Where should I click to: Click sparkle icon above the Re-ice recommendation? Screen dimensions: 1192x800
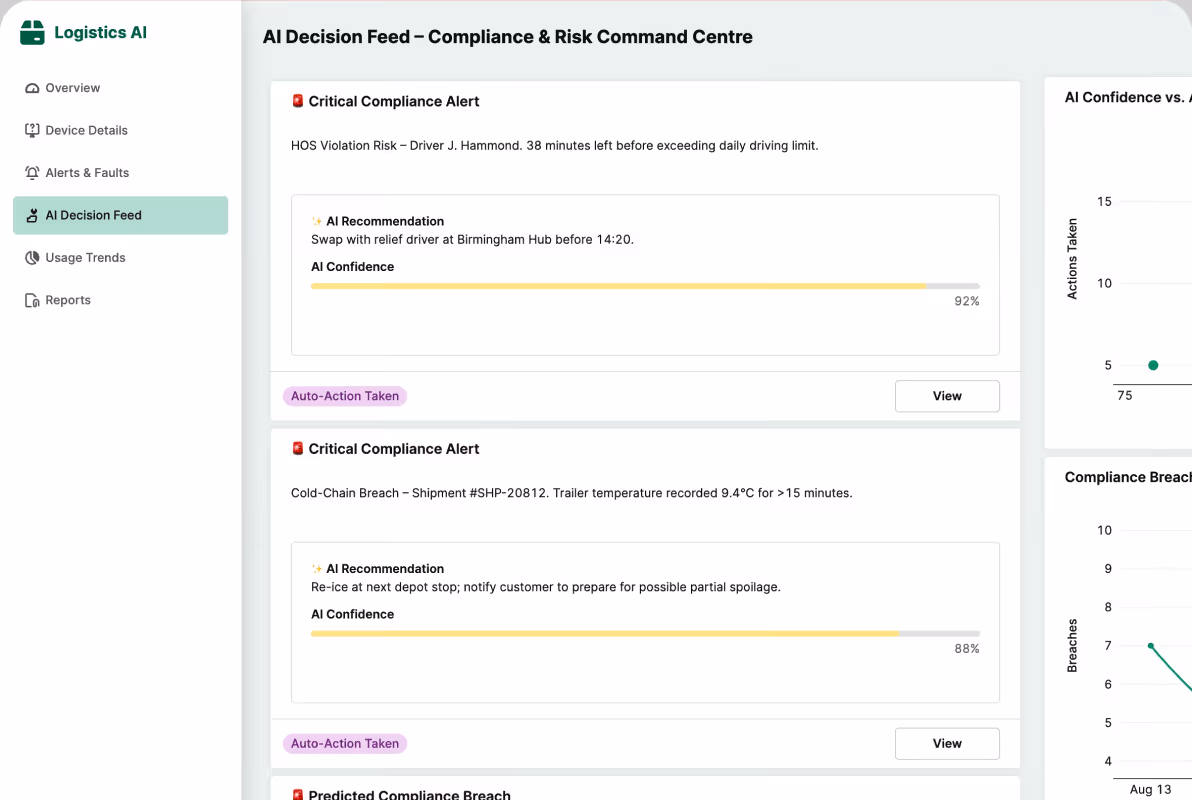tap(317, 569)
